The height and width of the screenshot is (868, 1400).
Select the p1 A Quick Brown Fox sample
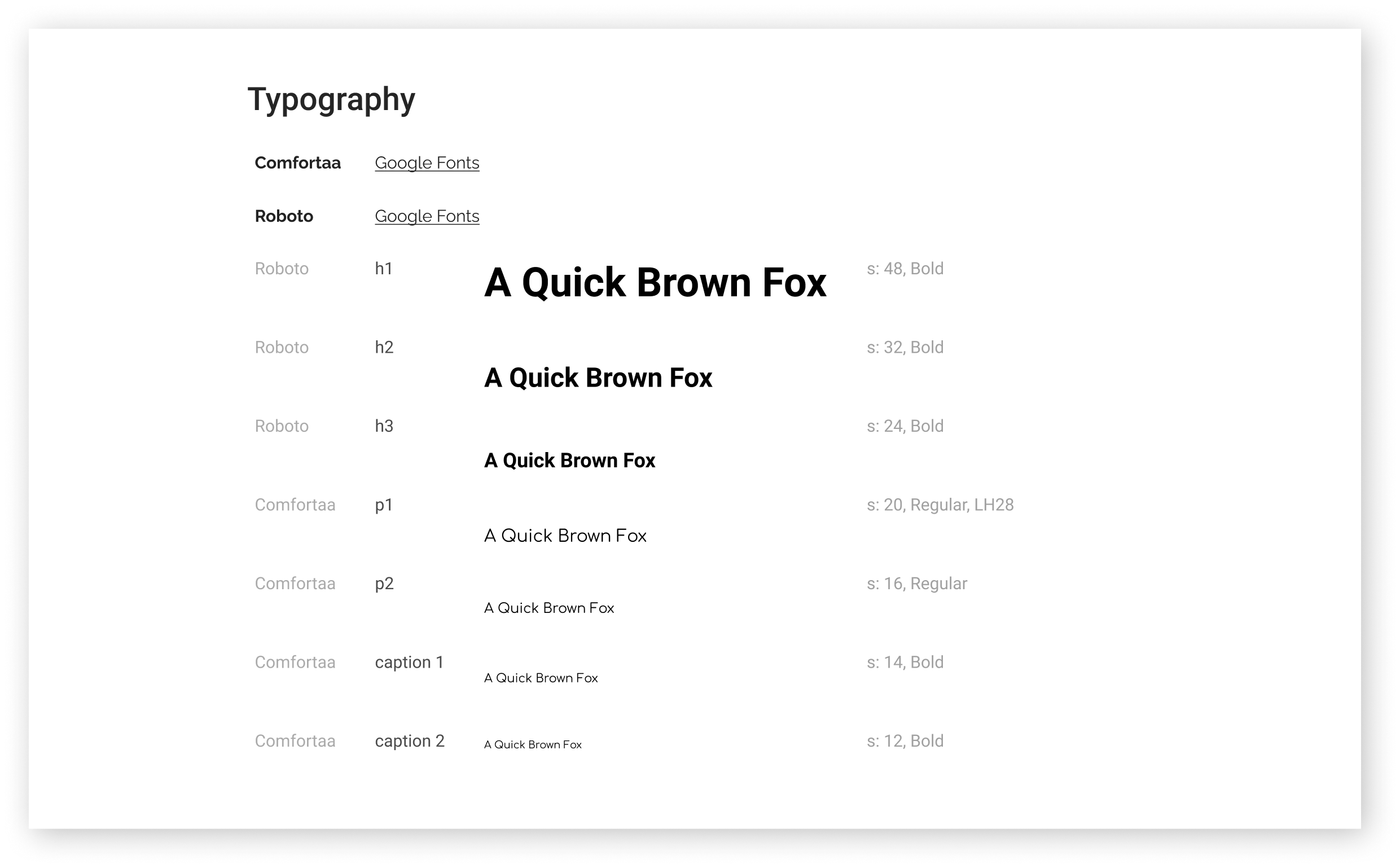click(x=565, y=535)
